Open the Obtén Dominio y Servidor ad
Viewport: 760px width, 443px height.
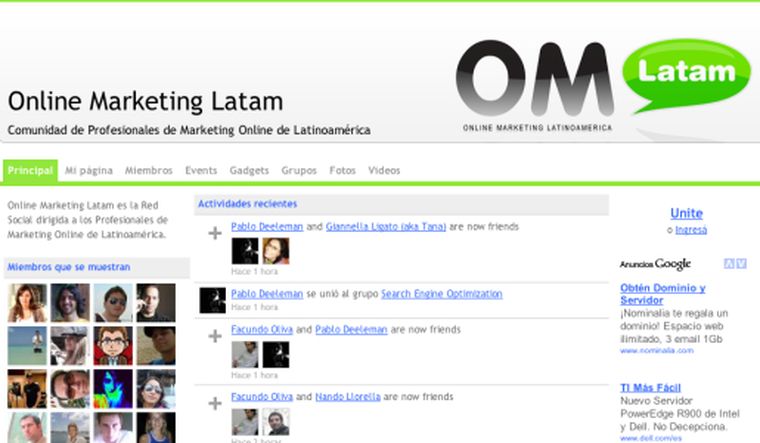tap(663, 294)
